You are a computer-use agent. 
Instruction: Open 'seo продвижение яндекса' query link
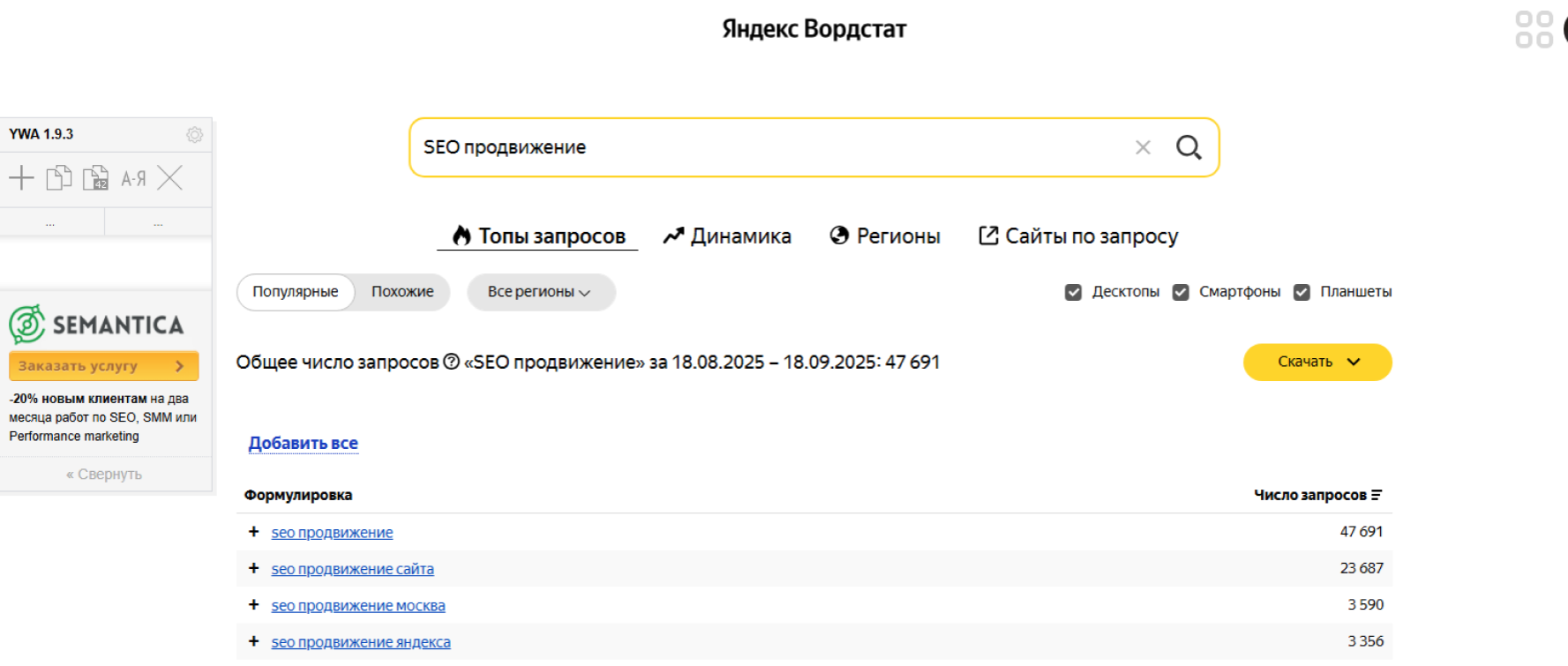[361, 642]
